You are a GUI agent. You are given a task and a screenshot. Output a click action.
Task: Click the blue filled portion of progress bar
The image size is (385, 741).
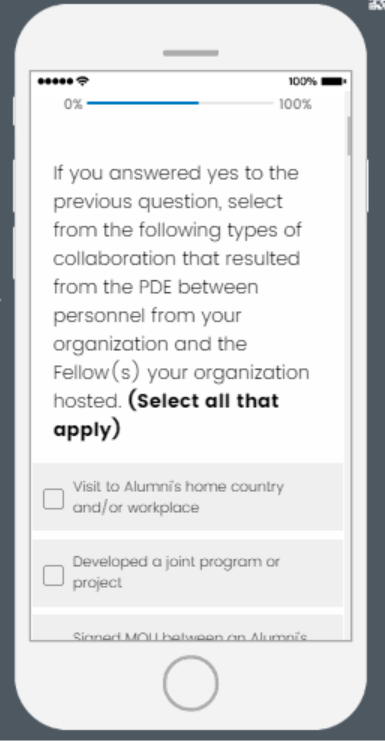click(x=143, y=103)
